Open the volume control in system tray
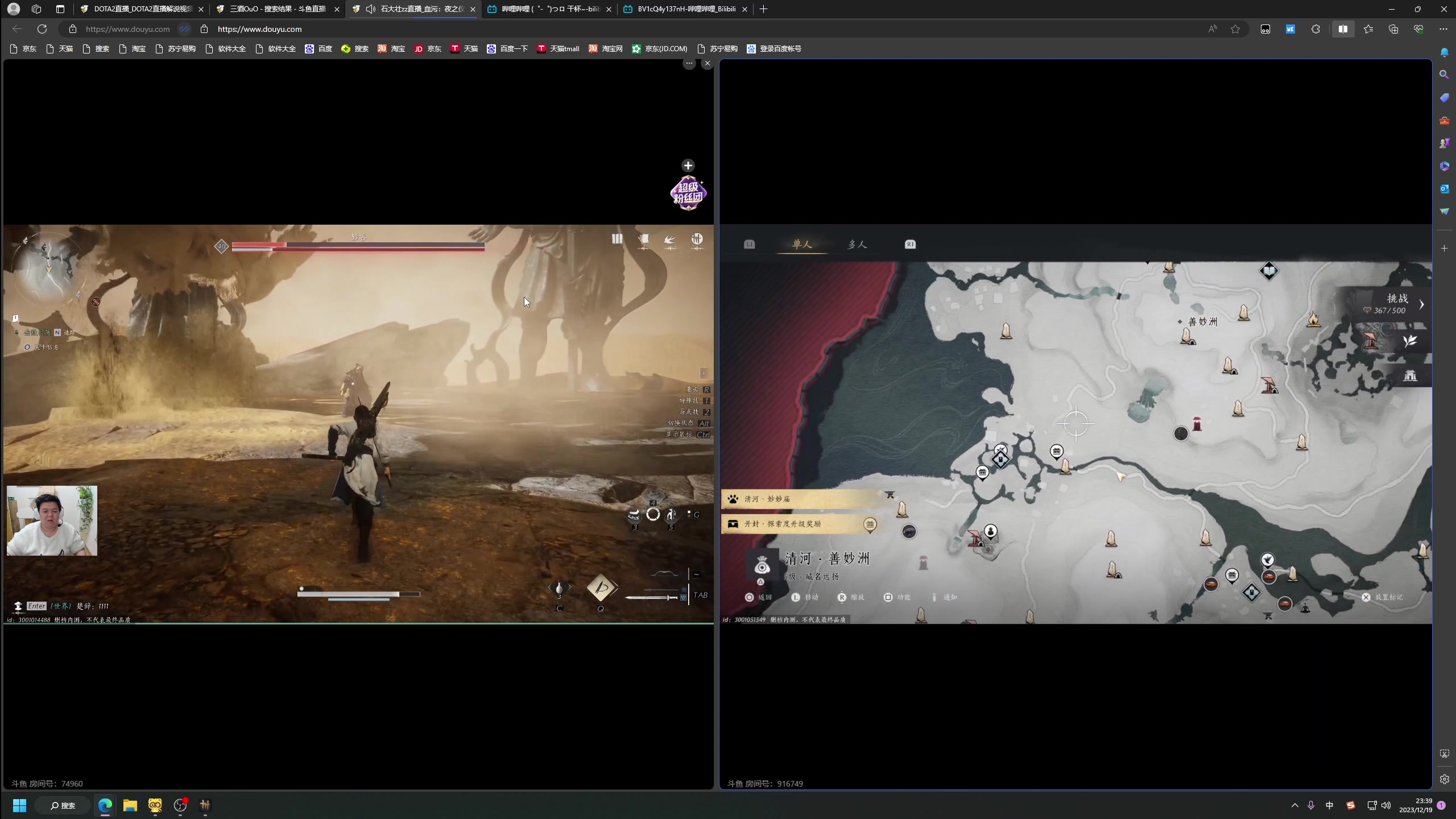Viewport: 1456px width, 819px height. (1386, 805)
